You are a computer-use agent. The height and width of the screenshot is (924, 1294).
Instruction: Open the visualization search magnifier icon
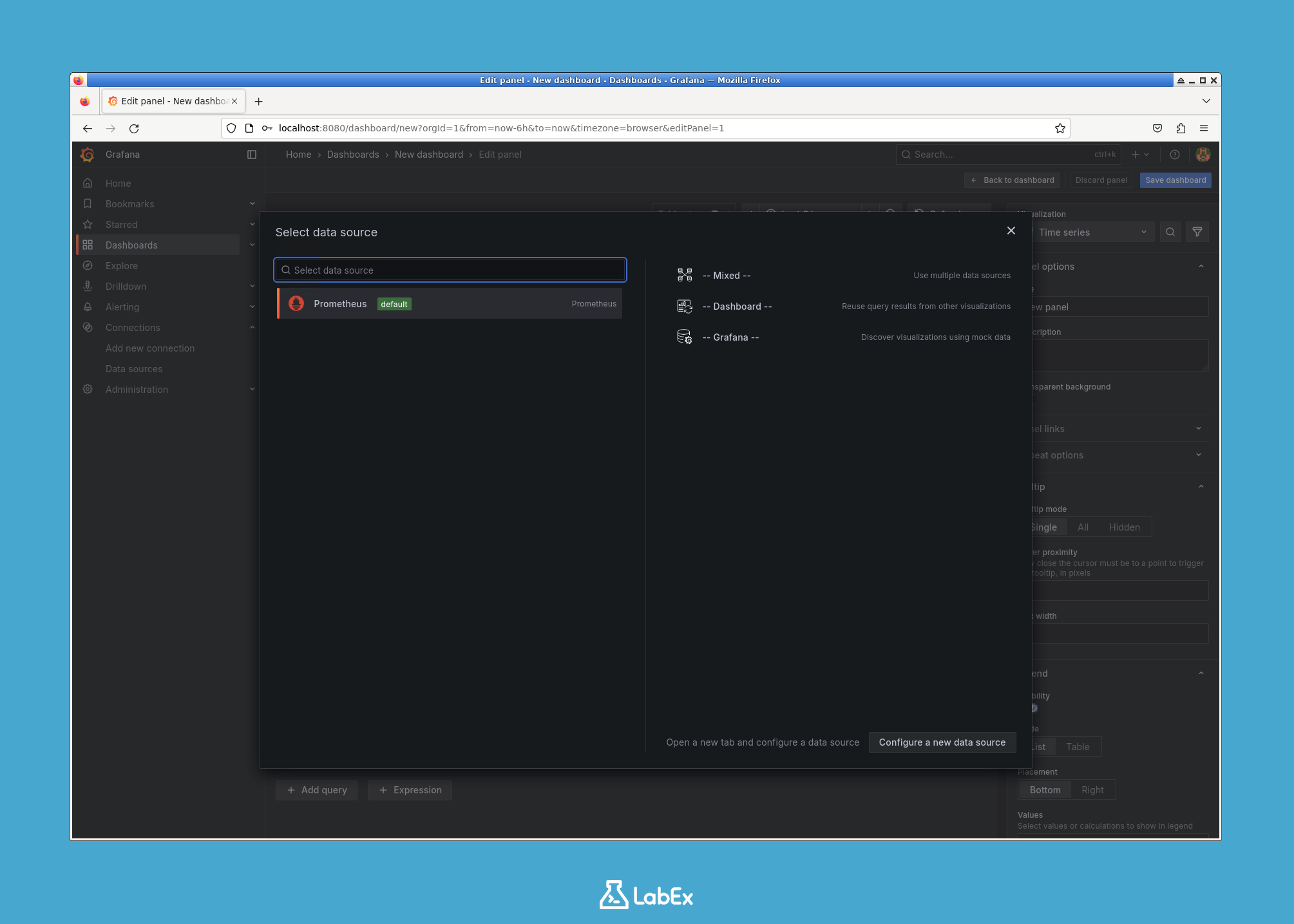(1170, 232)
